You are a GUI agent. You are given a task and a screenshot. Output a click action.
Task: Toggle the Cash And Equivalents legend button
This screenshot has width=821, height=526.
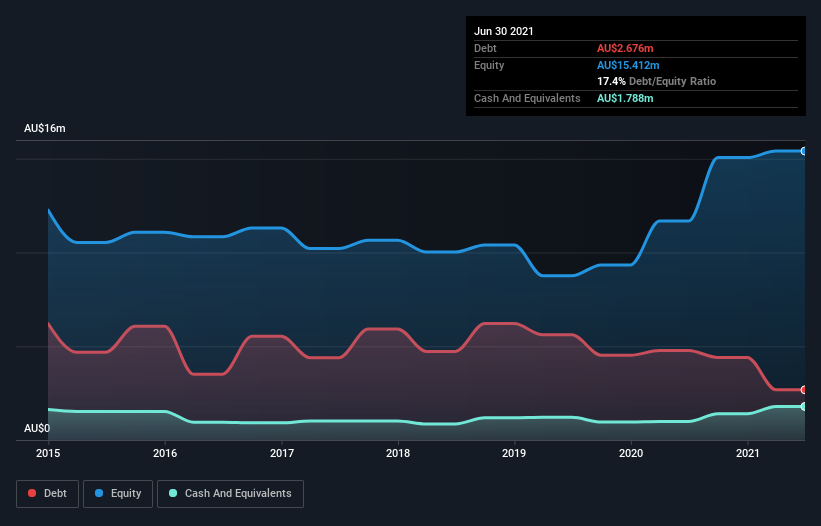pyautogui.click(x=230, y=494)
